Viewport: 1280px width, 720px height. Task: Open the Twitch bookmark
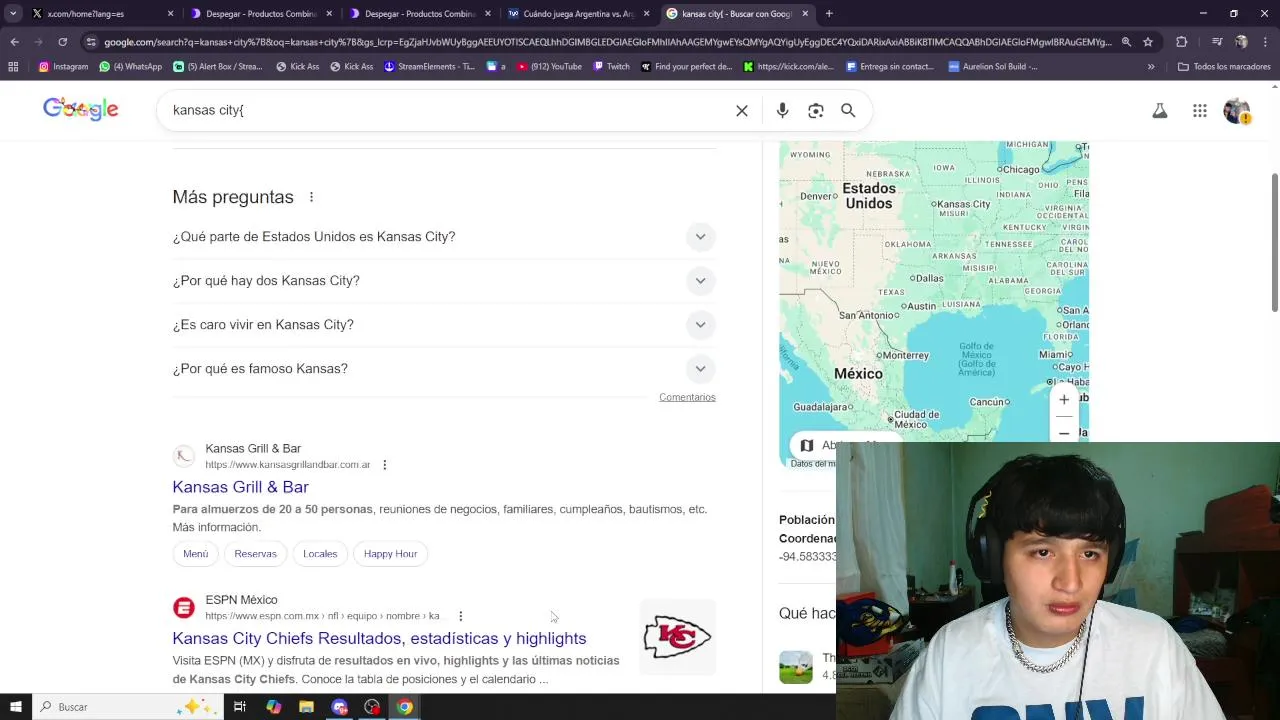[x=611, y=67]
